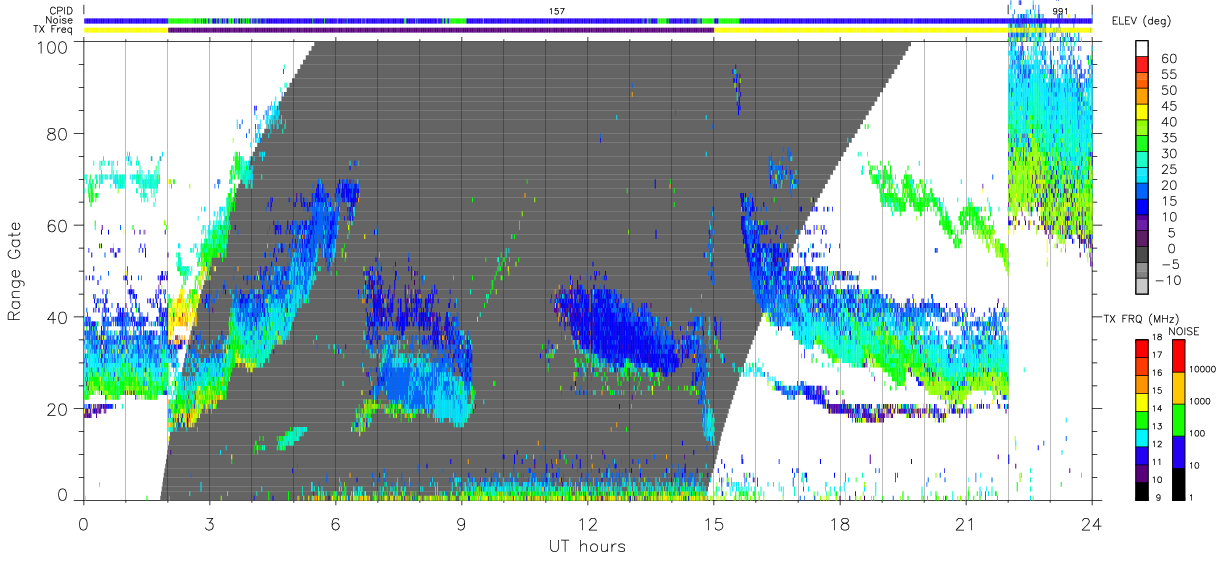The height and width of the screenshot is (567, 1228).
Task: Click the purple section of the TX Freq strip
Action: (441, 30)
